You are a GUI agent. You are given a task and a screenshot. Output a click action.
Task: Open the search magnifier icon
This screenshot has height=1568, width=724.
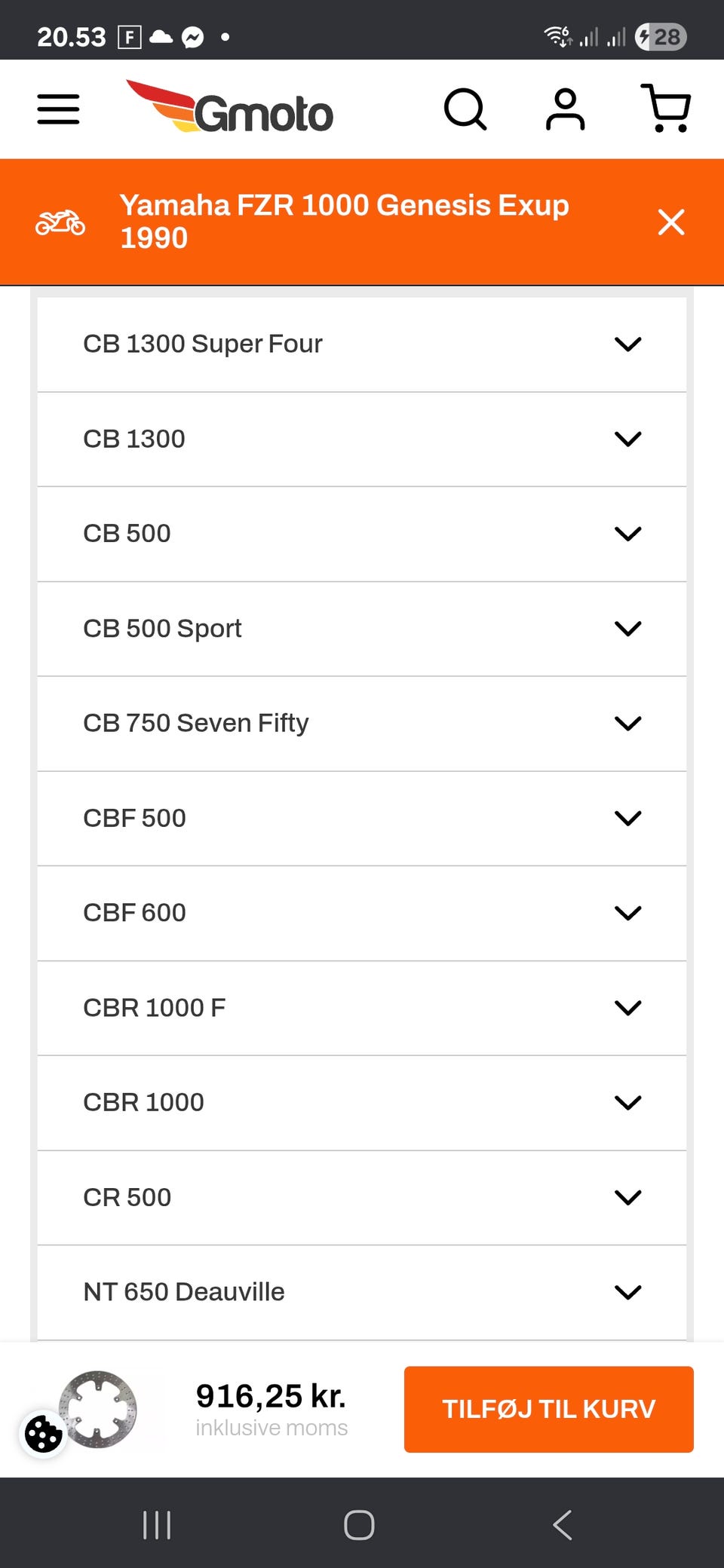pos(465,109)
